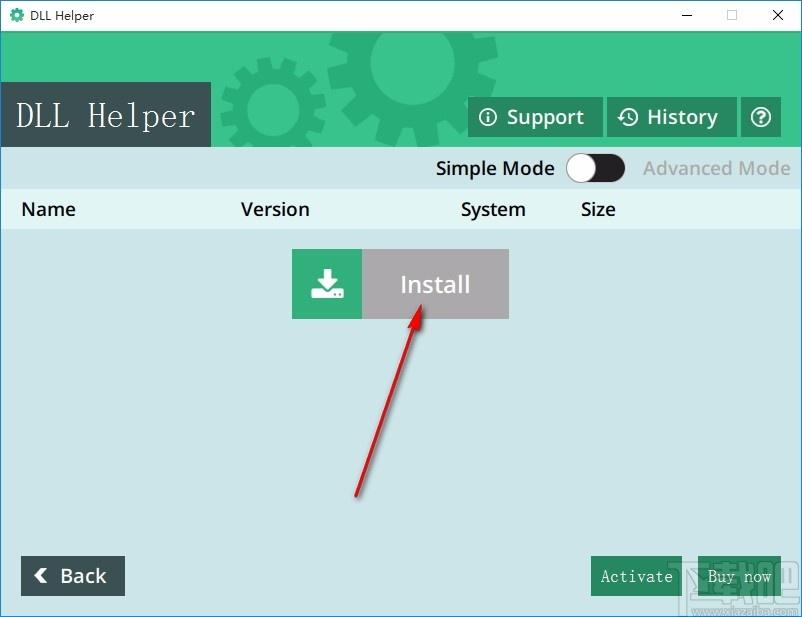Toggle the Simple/Advanced mode switch

(x=595, y=168)
